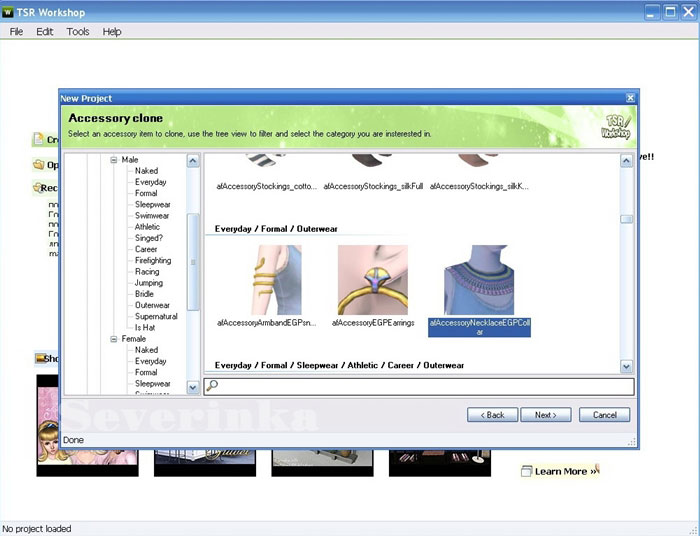Image resolution: width=700 pixels, height=536 pixels.
Task: Click the magnifier icon in search box
Action: 212,386
